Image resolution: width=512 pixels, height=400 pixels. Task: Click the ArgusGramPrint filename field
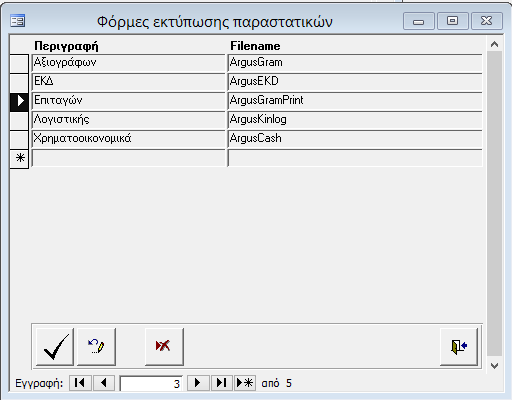355,101
